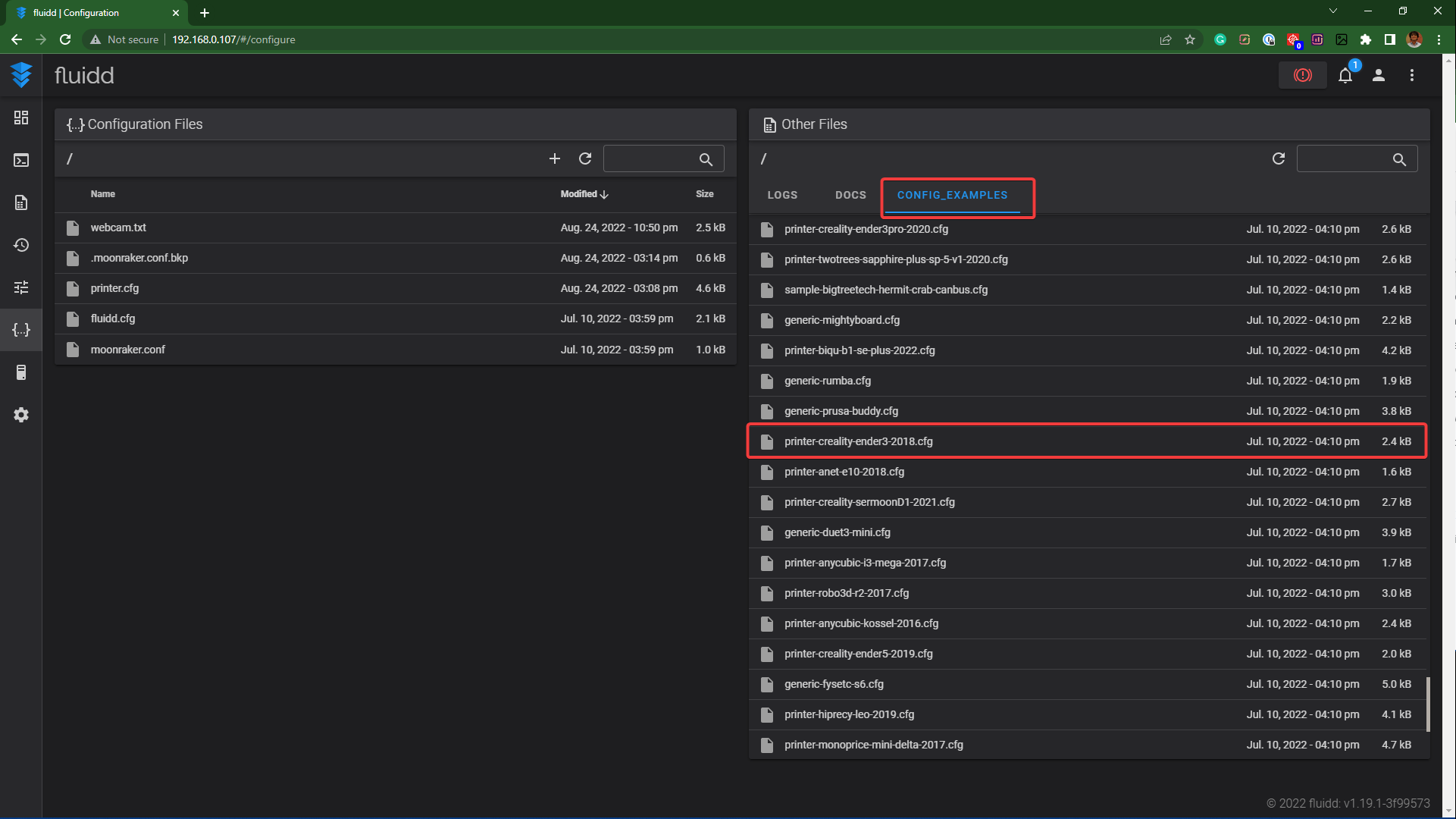Open the notifications bell

pos(1345,75)
